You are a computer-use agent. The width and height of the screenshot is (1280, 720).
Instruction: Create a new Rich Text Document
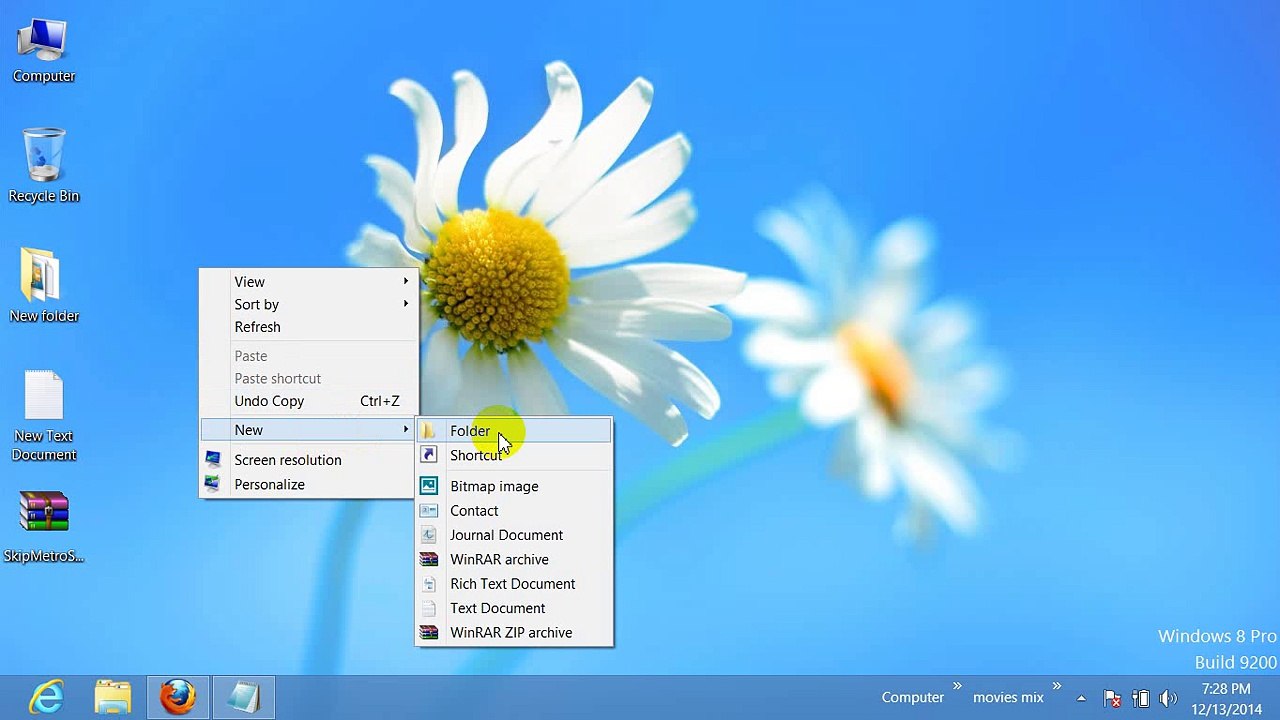point(514,584)
